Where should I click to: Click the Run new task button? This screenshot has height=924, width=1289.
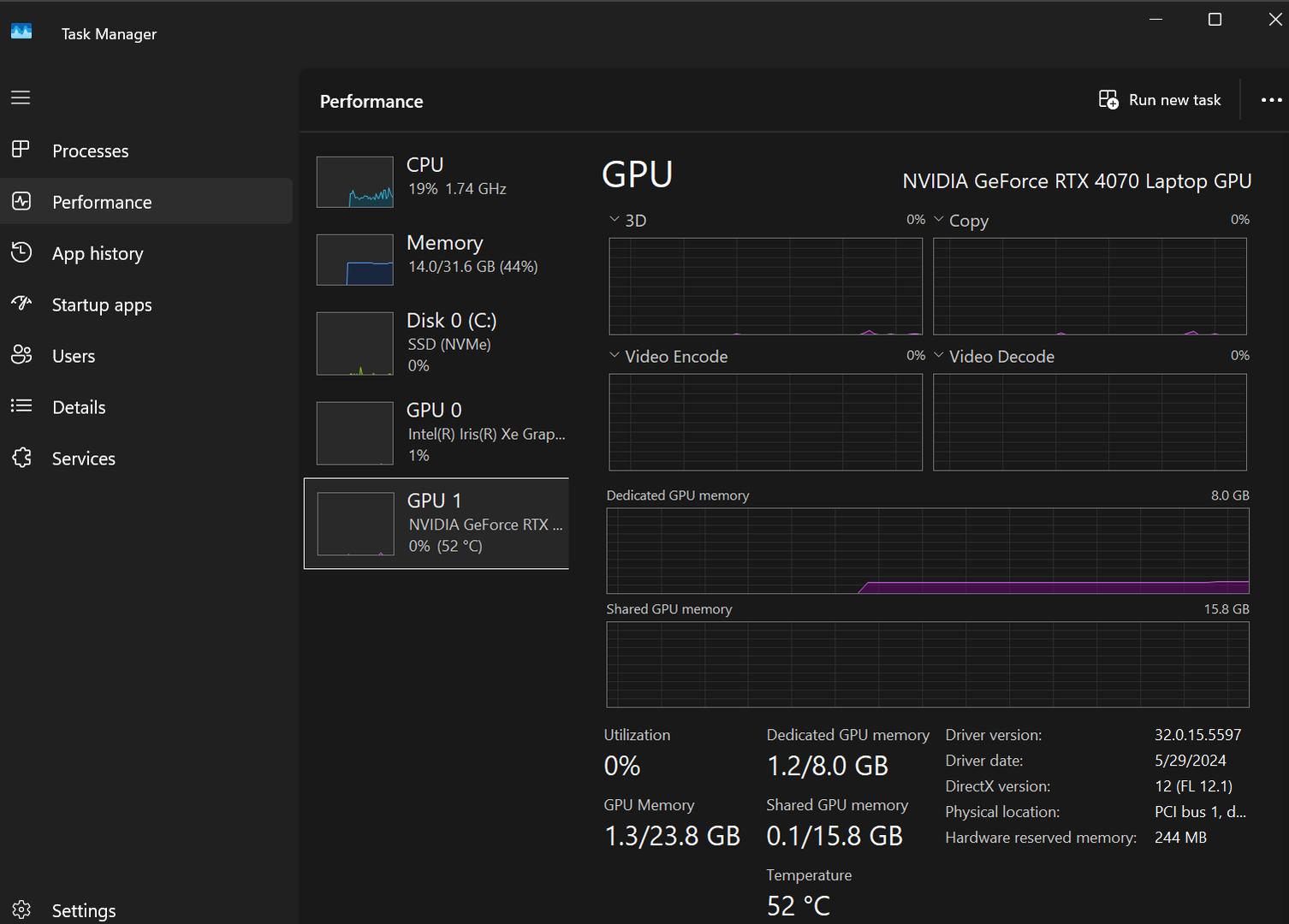[1160, 100]
